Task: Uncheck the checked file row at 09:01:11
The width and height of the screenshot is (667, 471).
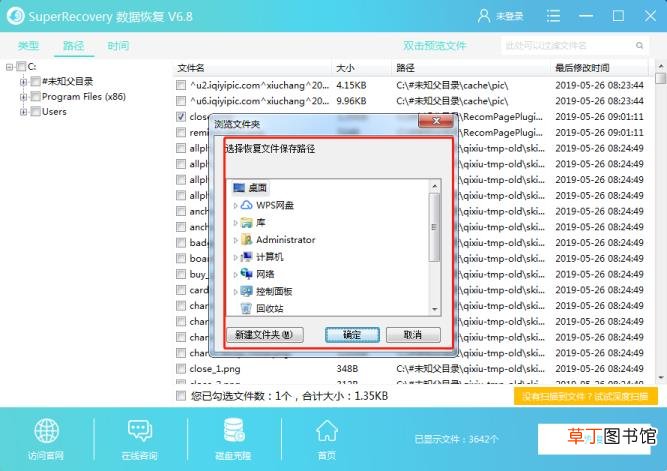Action: (181, 117)
